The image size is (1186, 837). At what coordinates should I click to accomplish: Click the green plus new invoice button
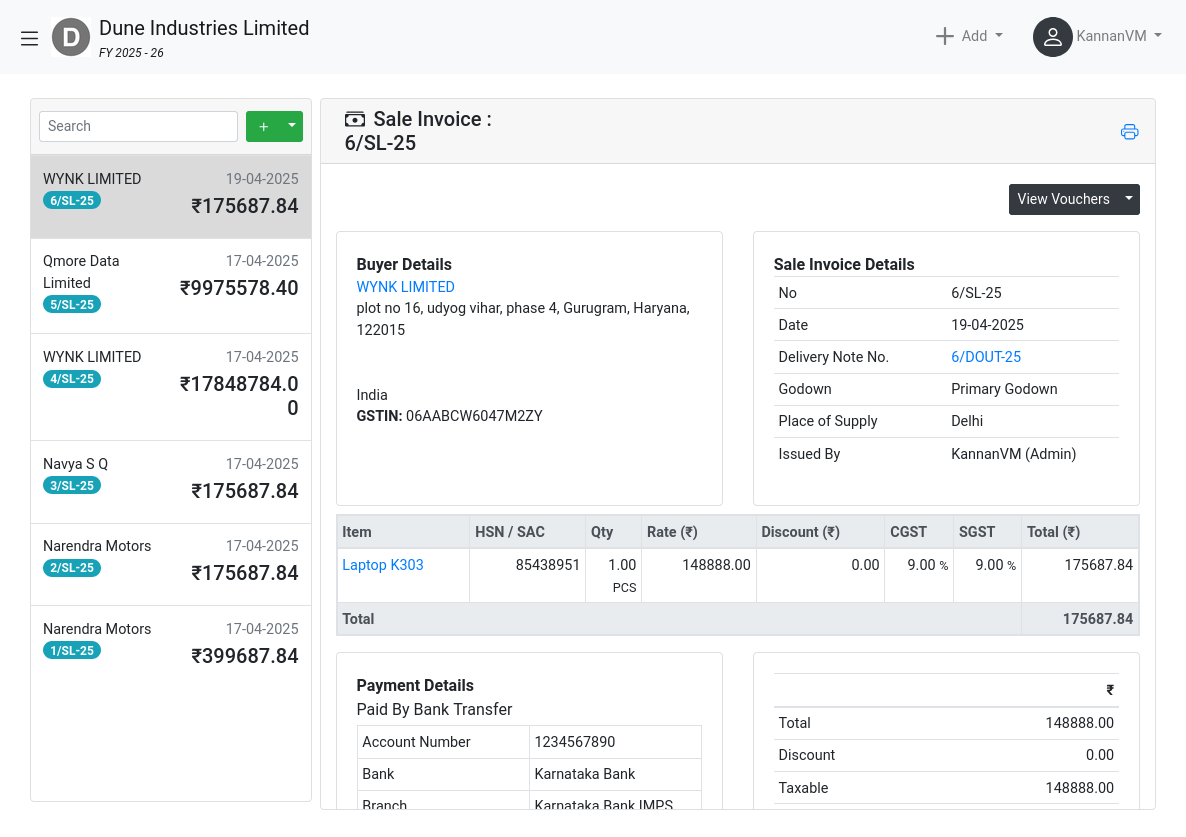point(263,126)
